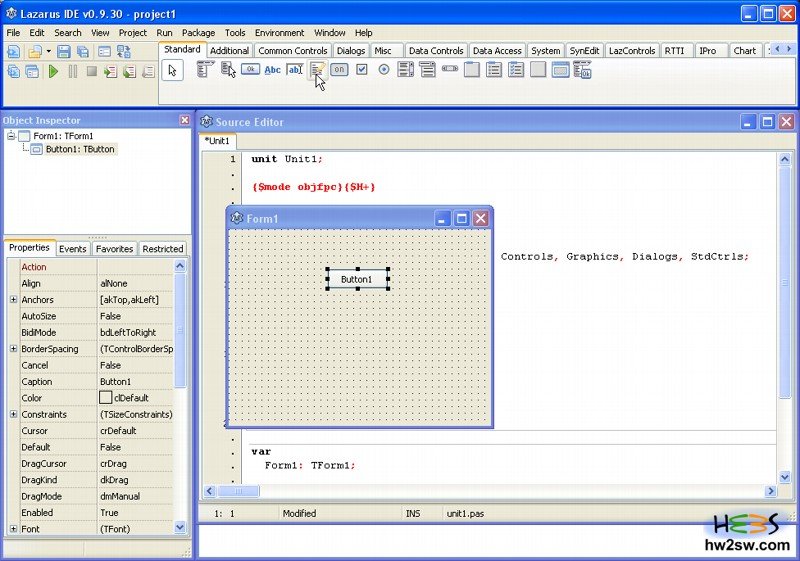Pick the TComboBox component in the palette

(x=428, y=69)
